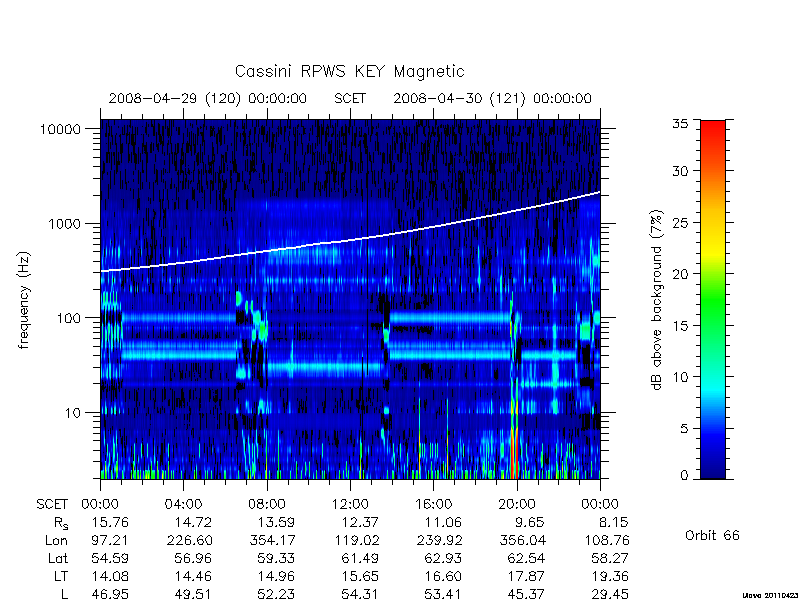Click the 'Lat' row label

58,558
